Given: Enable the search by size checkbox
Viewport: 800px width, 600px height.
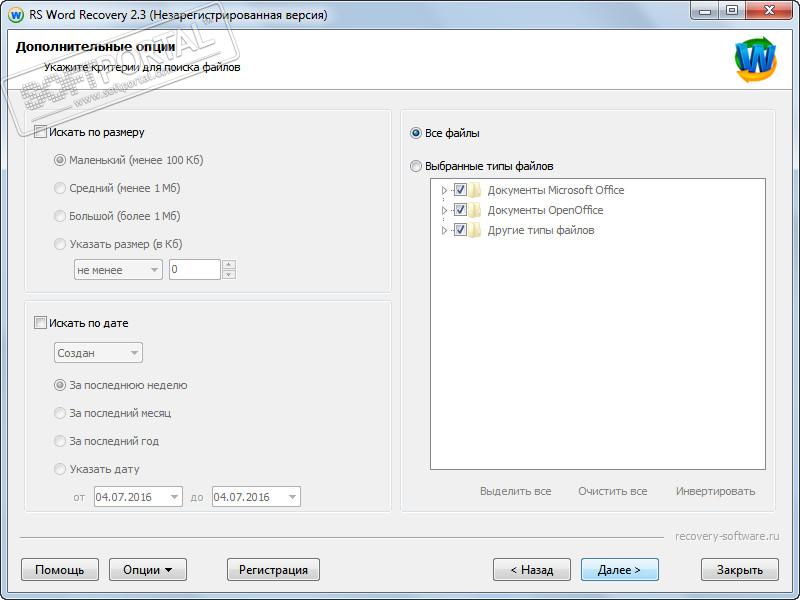Looking at the screenshot, I should click(40, 132).
